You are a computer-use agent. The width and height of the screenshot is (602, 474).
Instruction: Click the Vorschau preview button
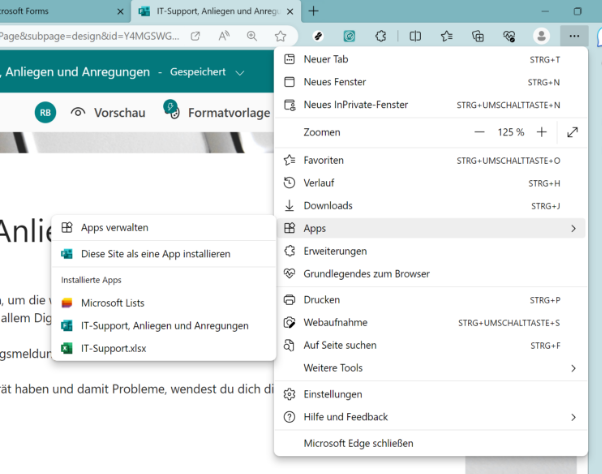110,113
